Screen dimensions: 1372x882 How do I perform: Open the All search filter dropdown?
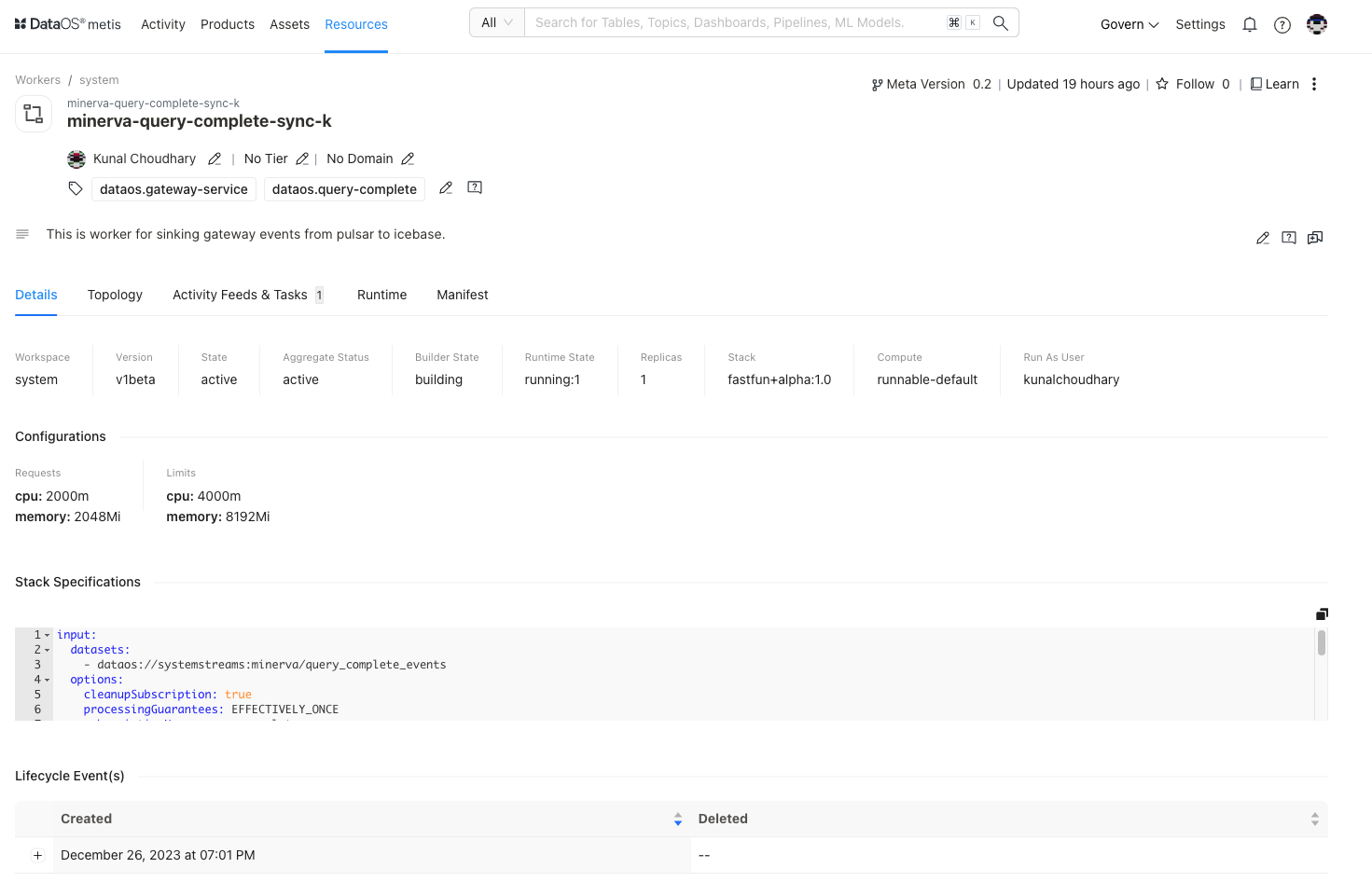(x=497, y=22)
